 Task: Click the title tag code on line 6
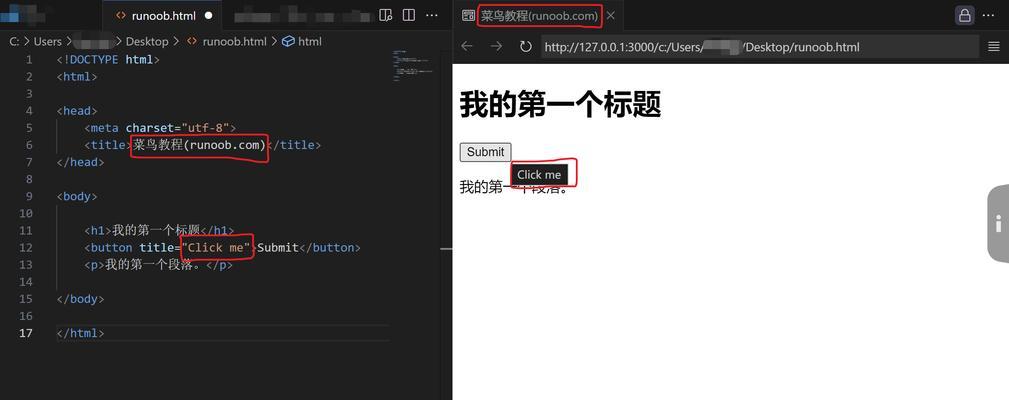[x=202, y=145]
